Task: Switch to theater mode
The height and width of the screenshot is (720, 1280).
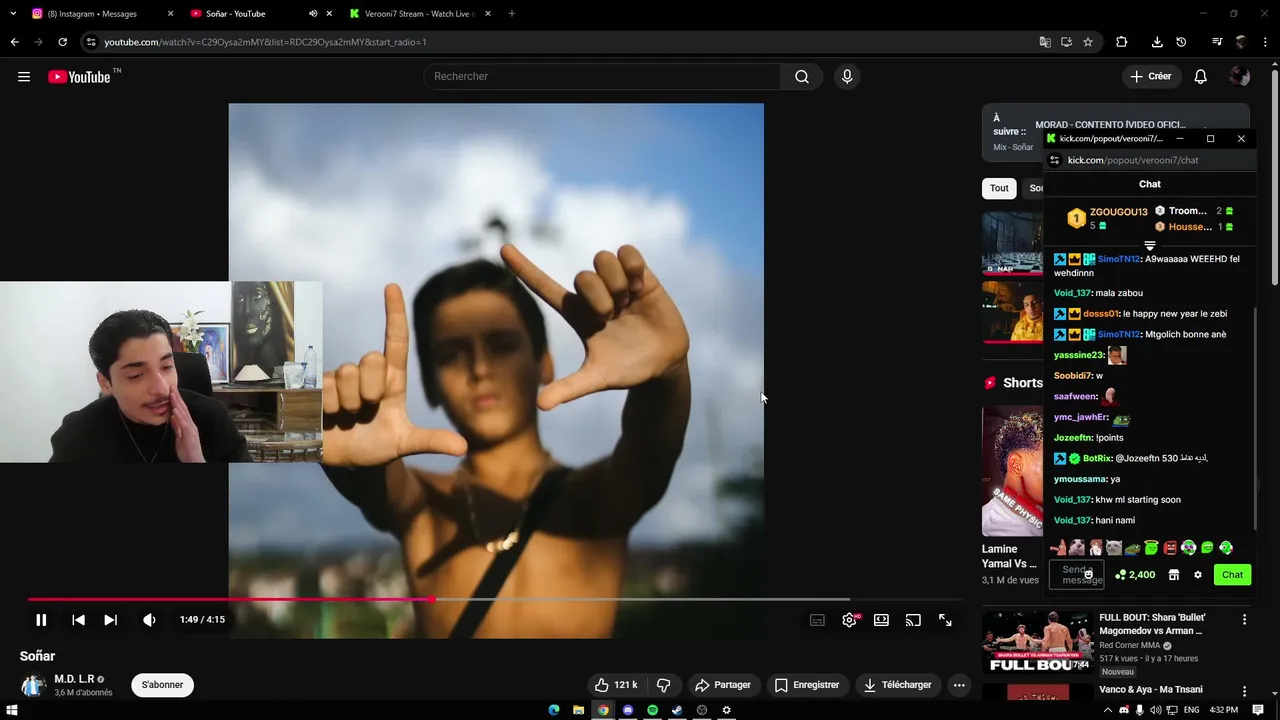Action: tap(881, 620)
